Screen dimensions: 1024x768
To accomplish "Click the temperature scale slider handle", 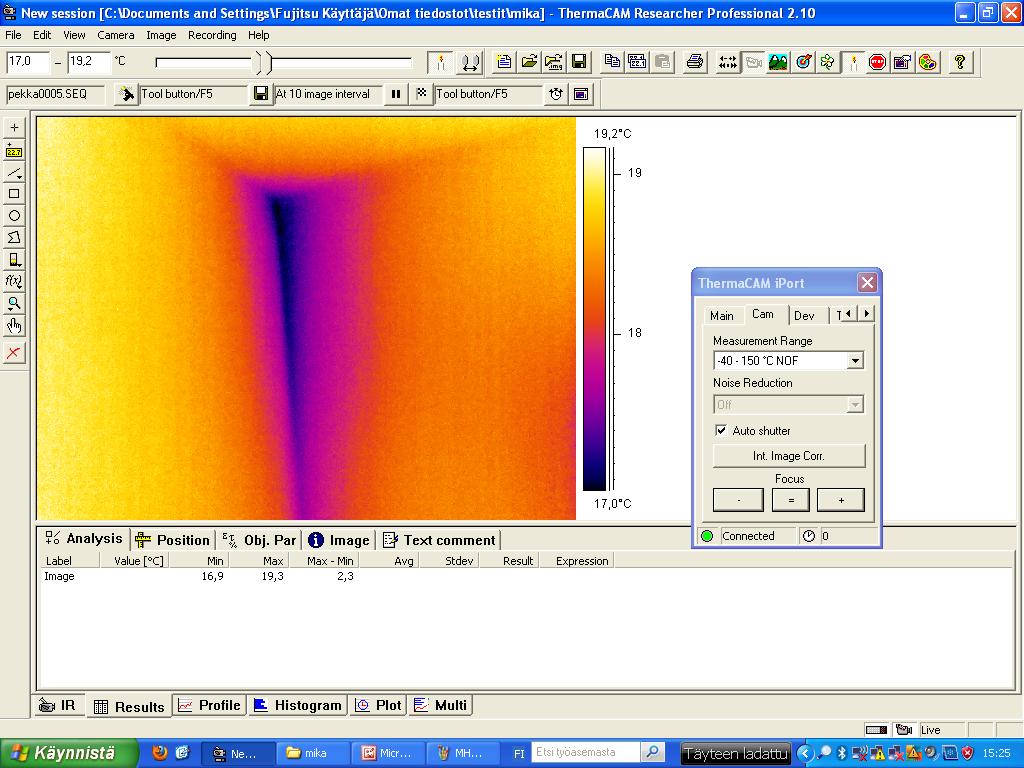I will [264, 63].
